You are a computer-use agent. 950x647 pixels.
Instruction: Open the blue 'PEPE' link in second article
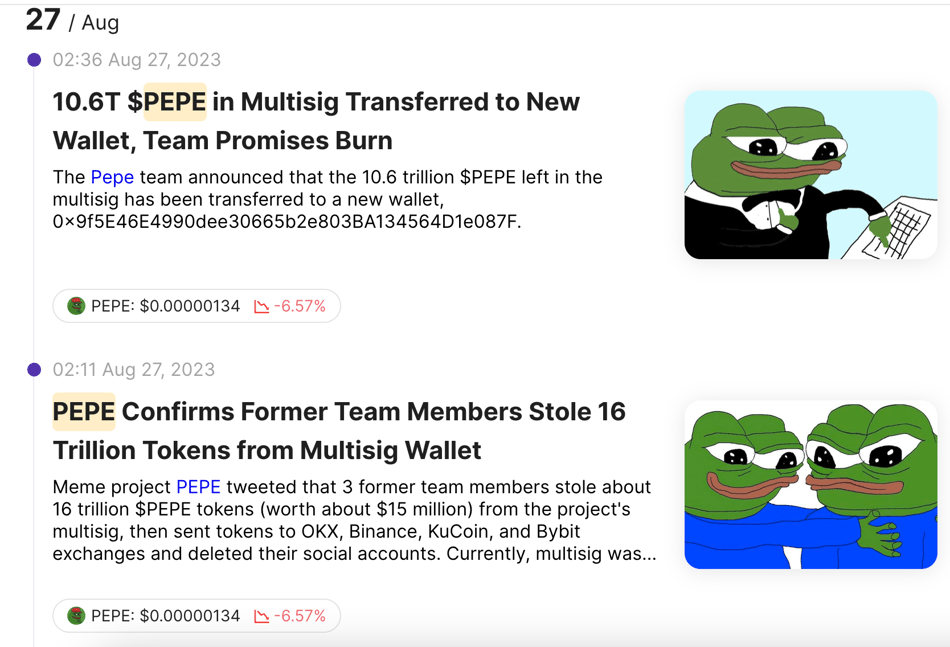coord(198,487)
